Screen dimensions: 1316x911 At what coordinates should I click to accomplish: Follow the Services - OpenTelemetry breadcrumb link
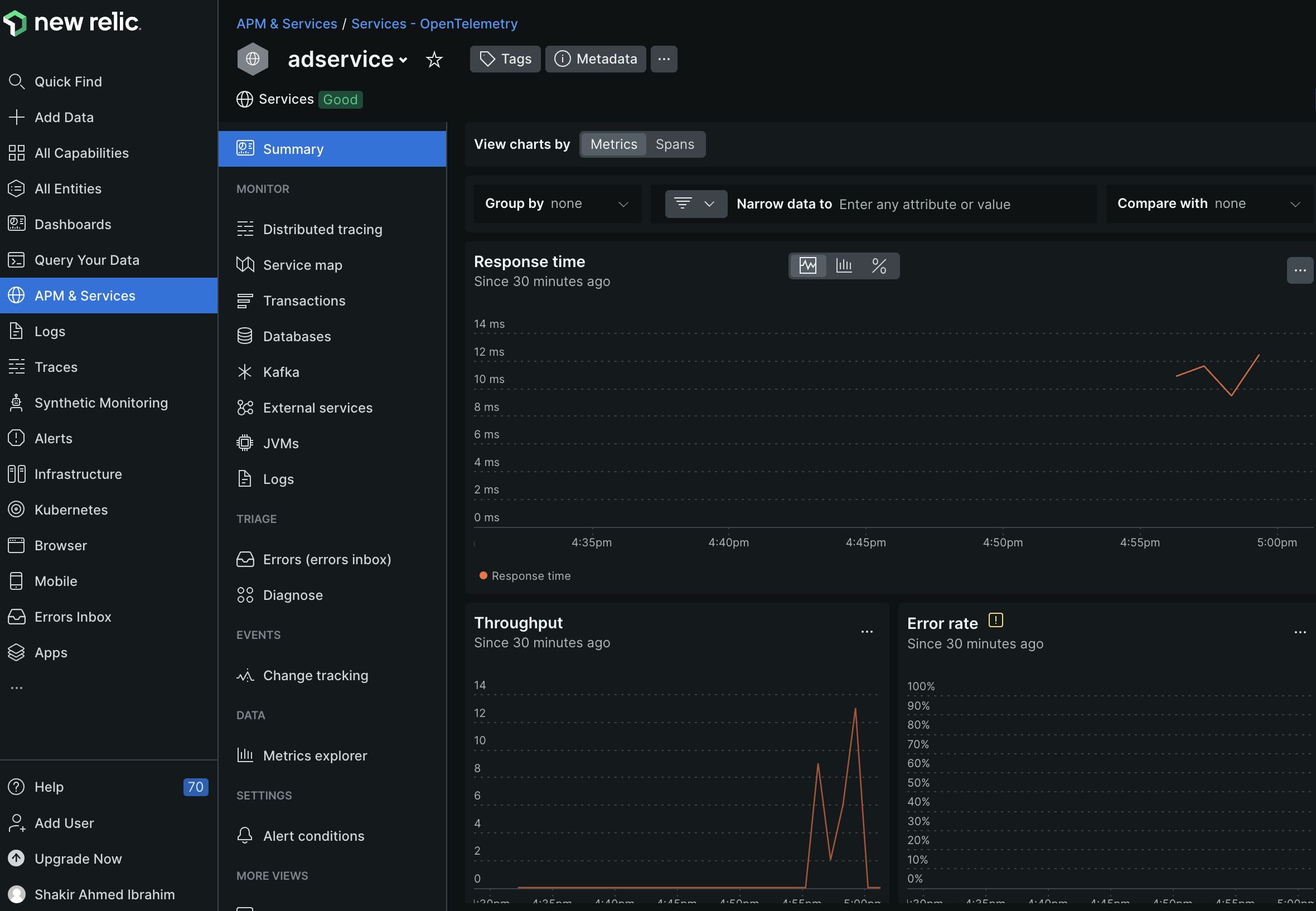434,23
